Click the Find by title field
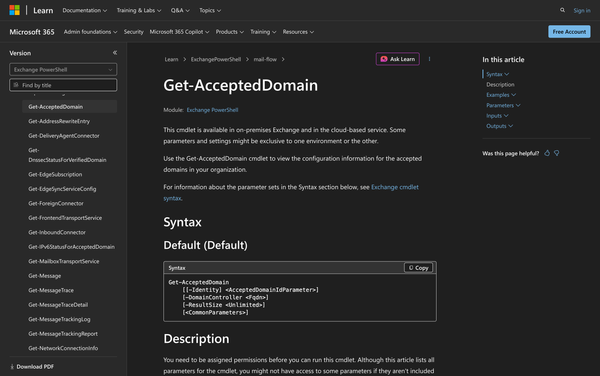This screenshot has width=600, height=376. click(x=63, y=85)
